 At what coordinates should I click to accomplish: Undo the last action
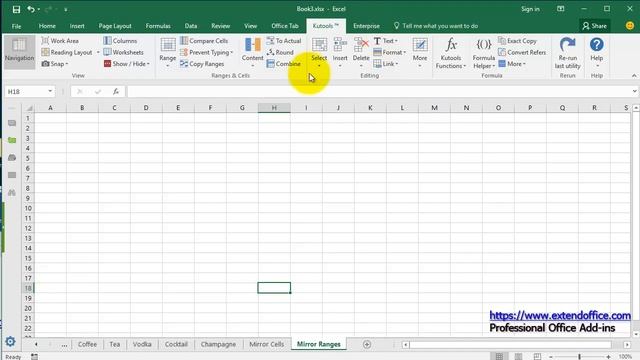point(31,9)
